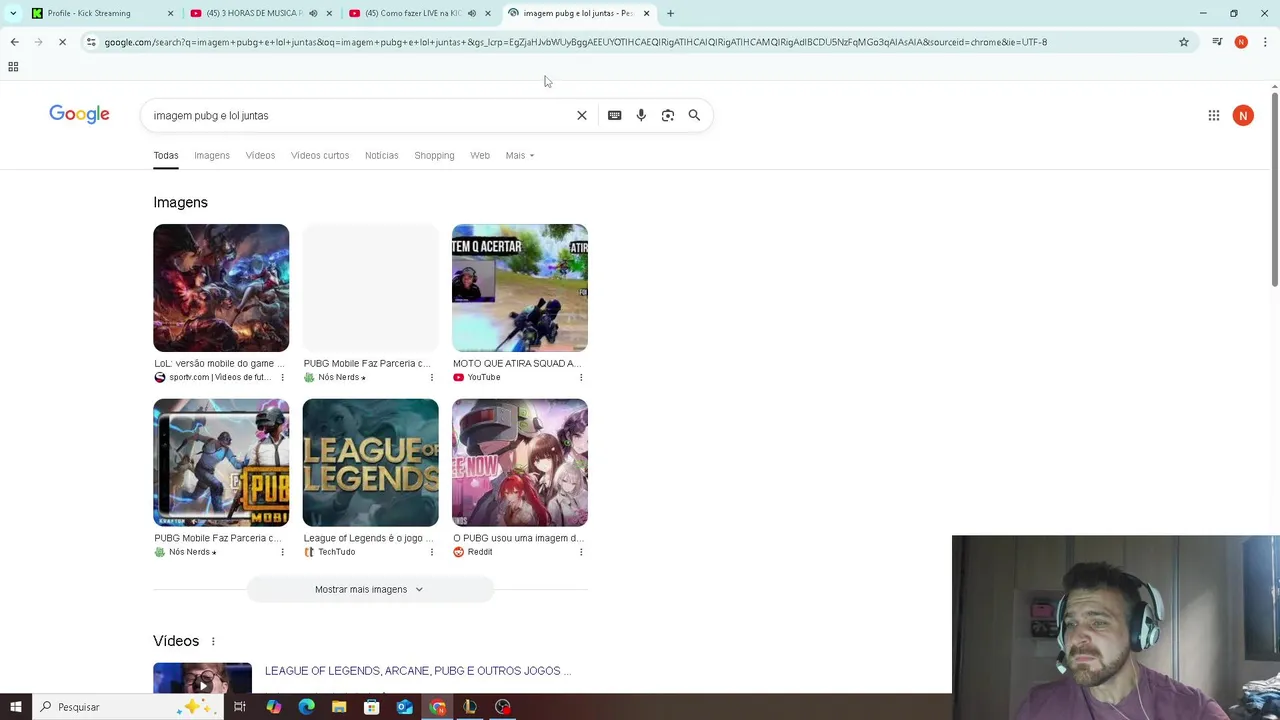Click the Windows Pesquisar search box
1280x720 pixels.
pos(128,707)
